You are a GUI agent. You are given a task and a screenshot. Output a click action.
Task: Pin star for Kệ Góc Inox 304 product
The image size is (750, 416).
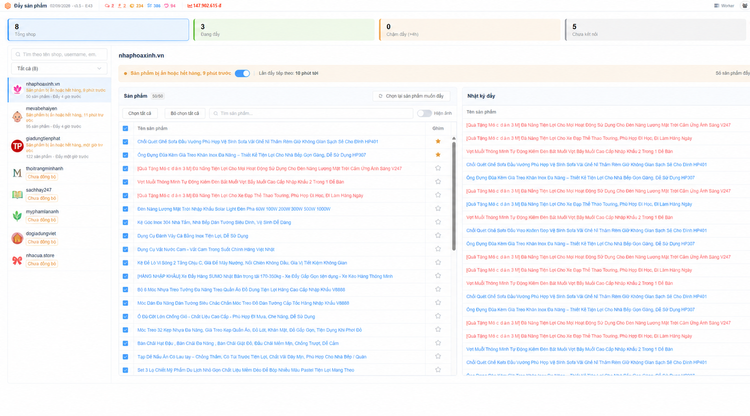pyautogui.click(x=438, y=221)
